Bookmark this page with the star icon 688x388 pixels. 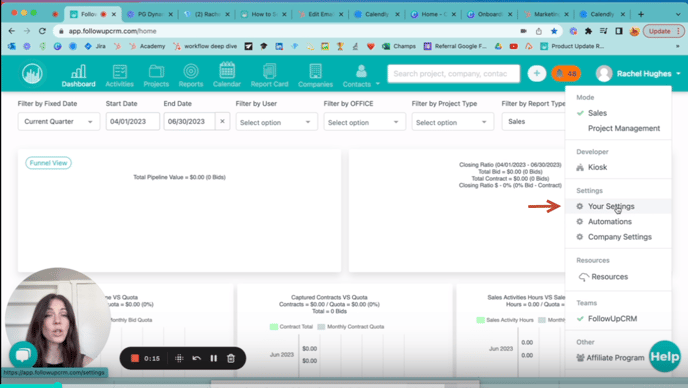point(554,31)
